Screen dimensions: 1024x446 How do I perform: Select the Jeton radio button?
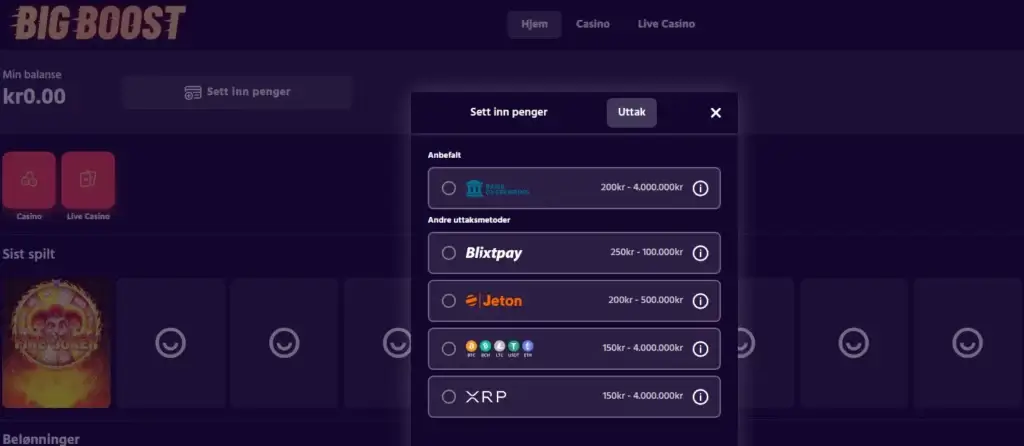tap(449, 301)
